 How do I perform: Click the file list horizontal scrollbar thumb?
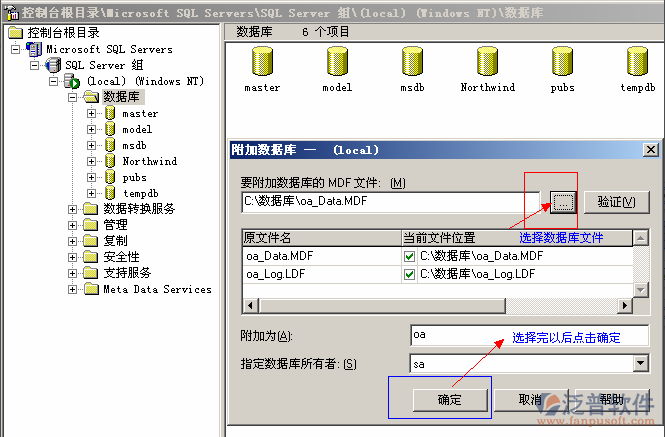point(383,305)
